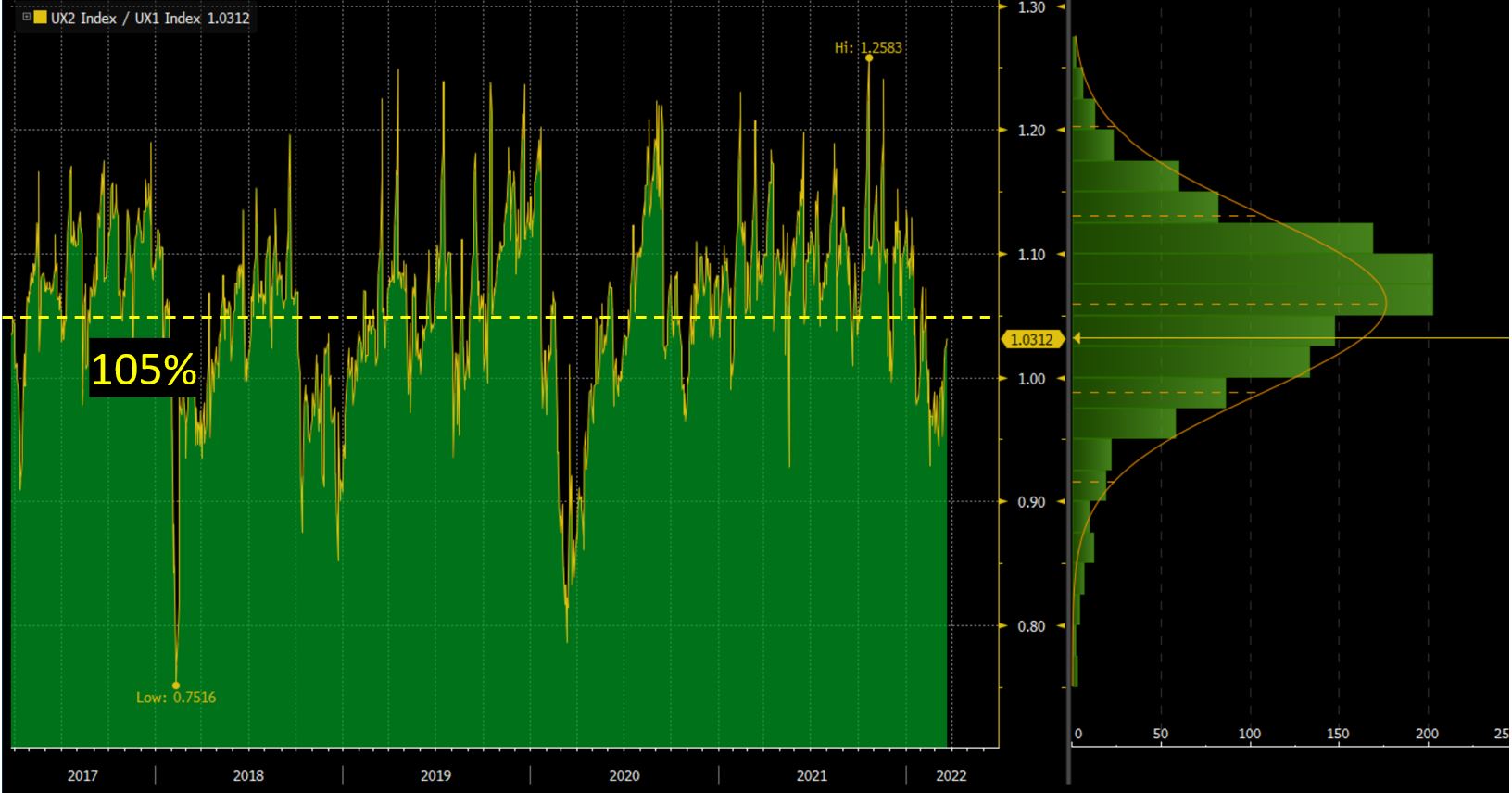1512x793 pixels.
Task: Click the 1.20 y-axis label
Action: 1031,131
